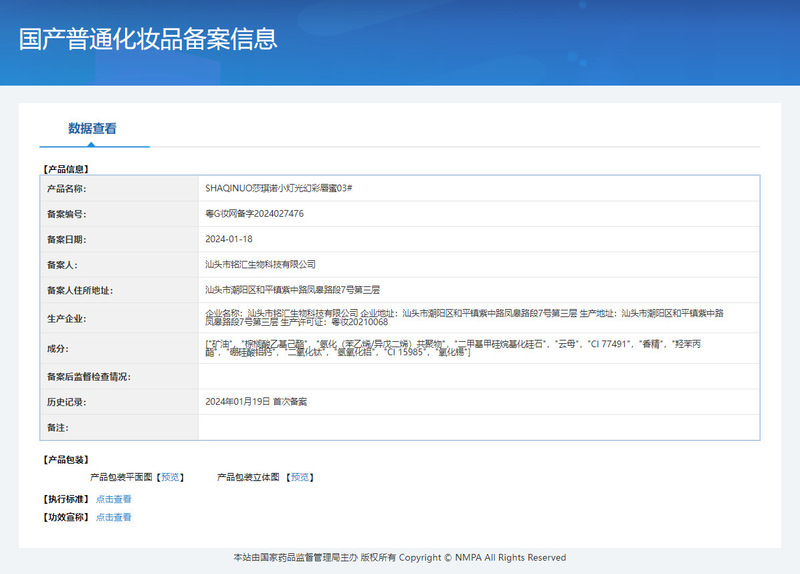The image size is (800, 574).
Task: Open 点击查看 link beside 功效宣称
Action: click(x=114, y=517)
